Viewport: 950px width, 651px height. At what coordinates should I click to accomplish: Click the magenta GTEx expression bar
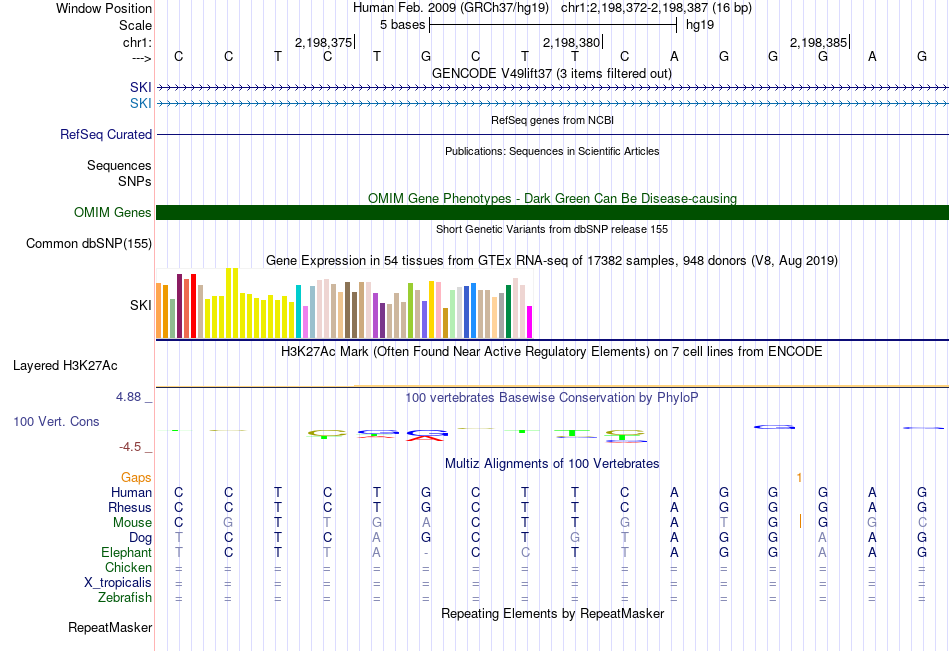point(529,322)
